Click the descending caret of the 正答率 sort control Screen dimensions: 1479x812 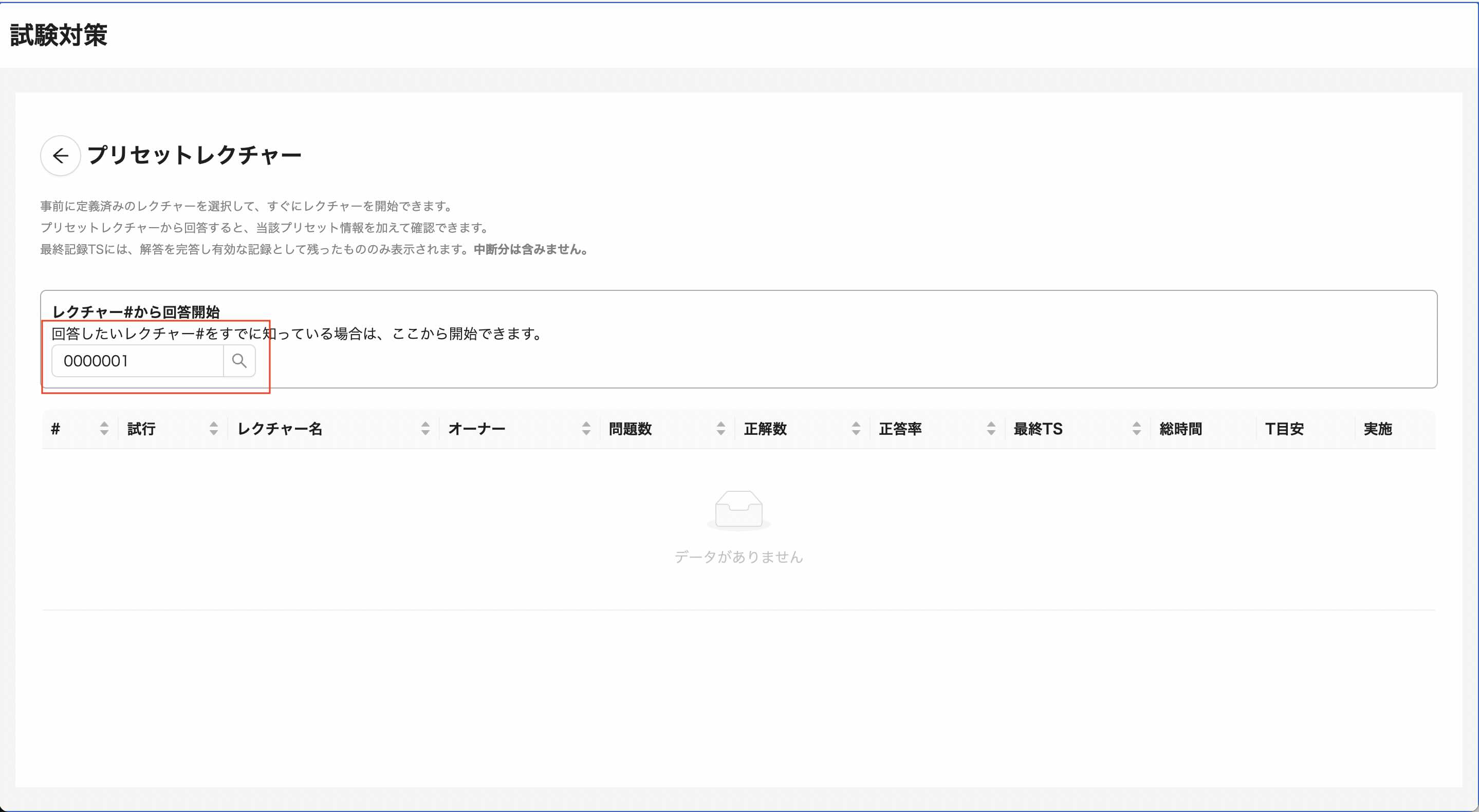pyautogui.click(x=991, y=433)
